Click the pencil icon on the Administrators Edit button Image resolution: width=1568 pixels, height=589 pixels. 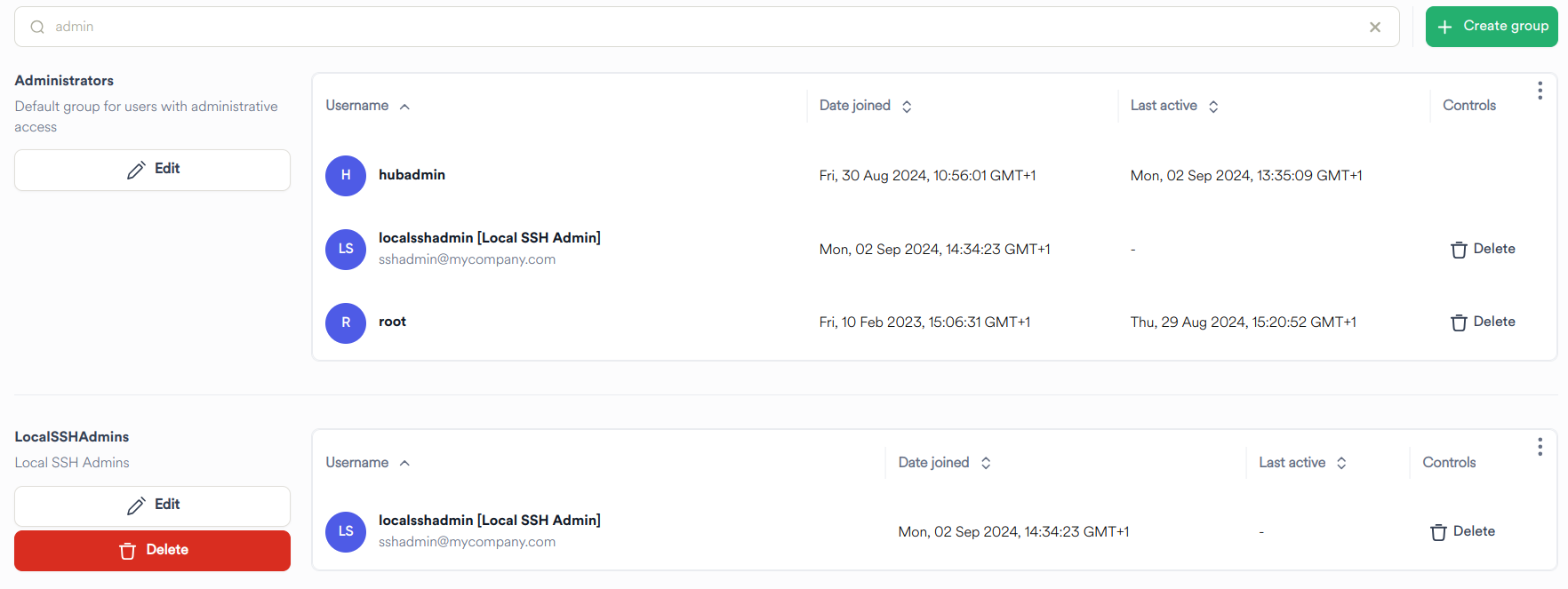pos(135,168)
